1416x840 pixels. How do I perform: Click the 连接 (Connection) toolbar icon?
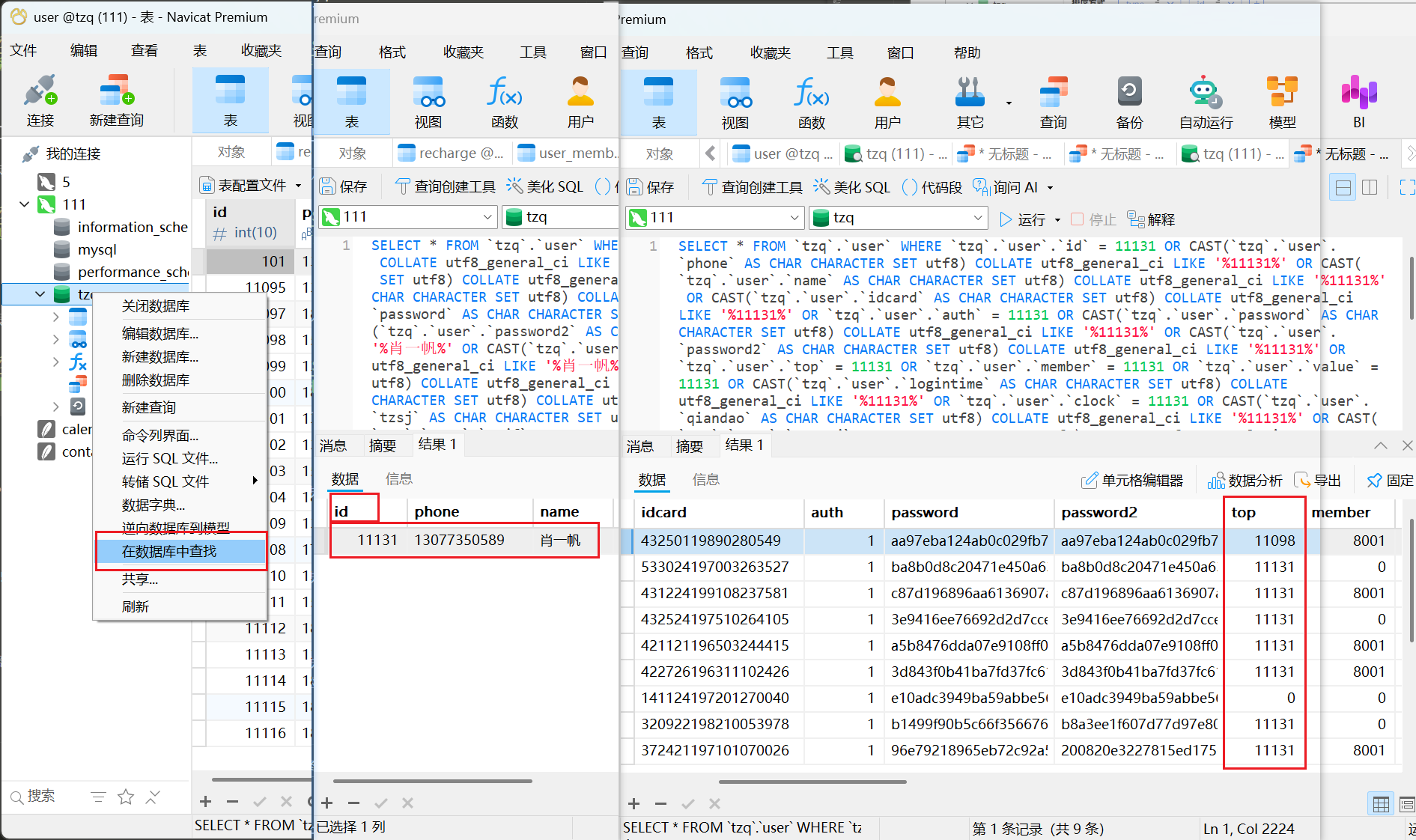pyautogui.click(x=40, y=100)
